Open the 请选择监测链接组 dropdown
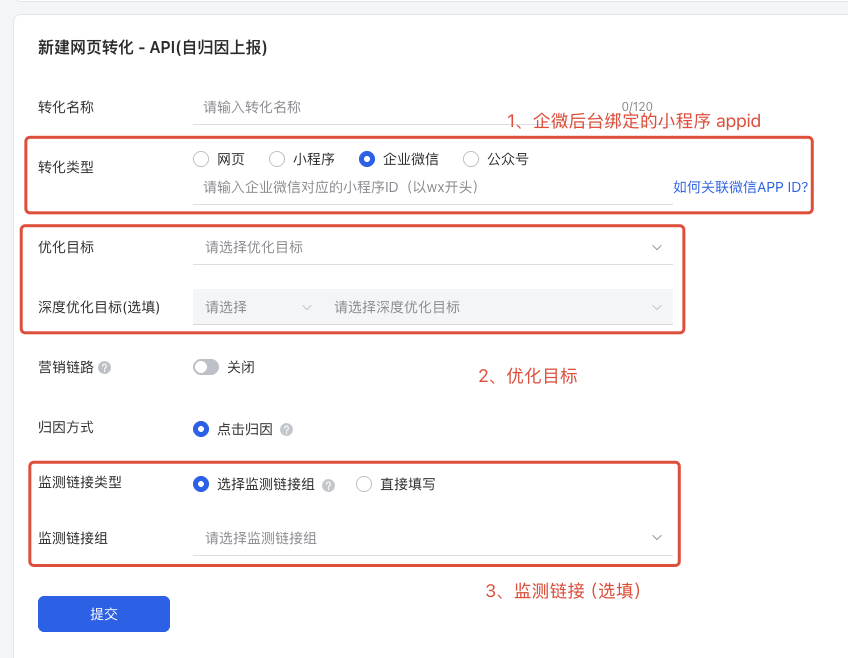This screenshot has height=658, width=848. 433,538
